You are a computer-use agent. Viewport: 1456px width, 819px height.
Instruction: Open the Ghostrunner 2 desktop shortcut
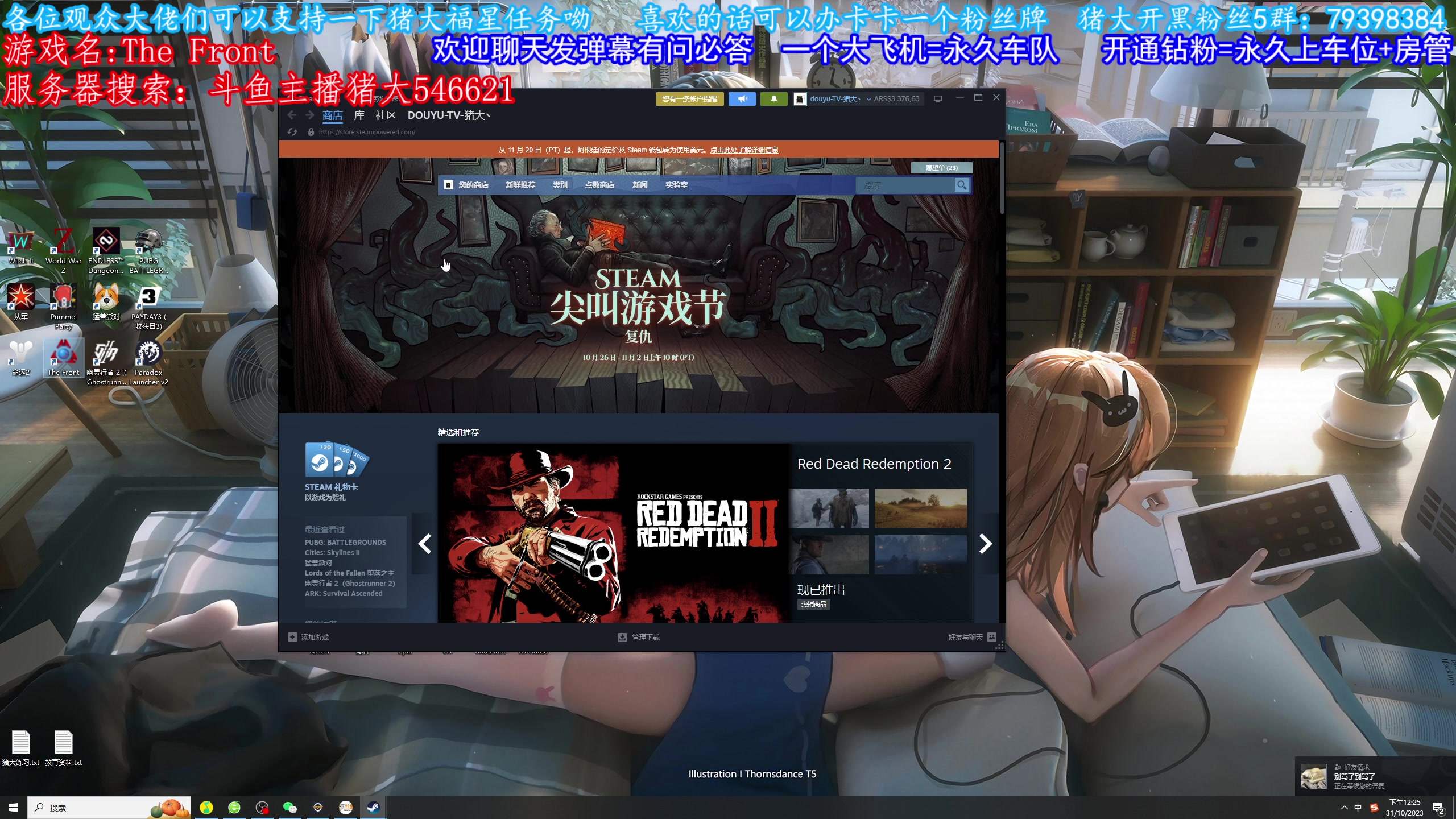pos(106,362)
